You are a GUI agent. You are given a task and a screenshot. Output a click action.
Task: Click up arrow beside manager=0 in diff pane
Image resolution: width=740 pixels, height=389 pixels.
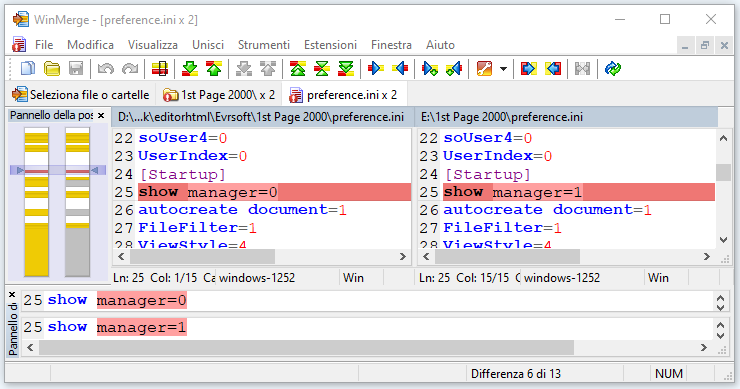(720, 298)
